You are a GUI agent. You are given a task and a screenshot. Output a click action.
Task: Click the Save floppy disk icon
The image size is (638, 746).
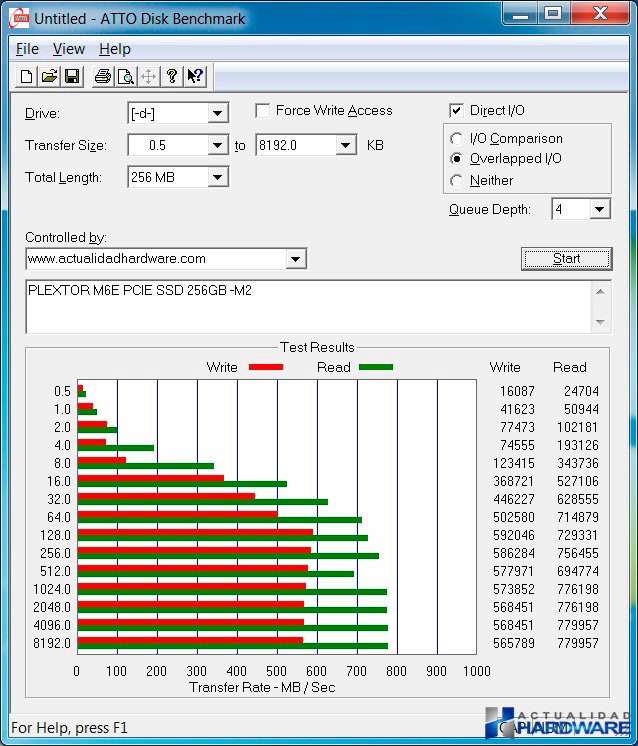pos(72,76)
